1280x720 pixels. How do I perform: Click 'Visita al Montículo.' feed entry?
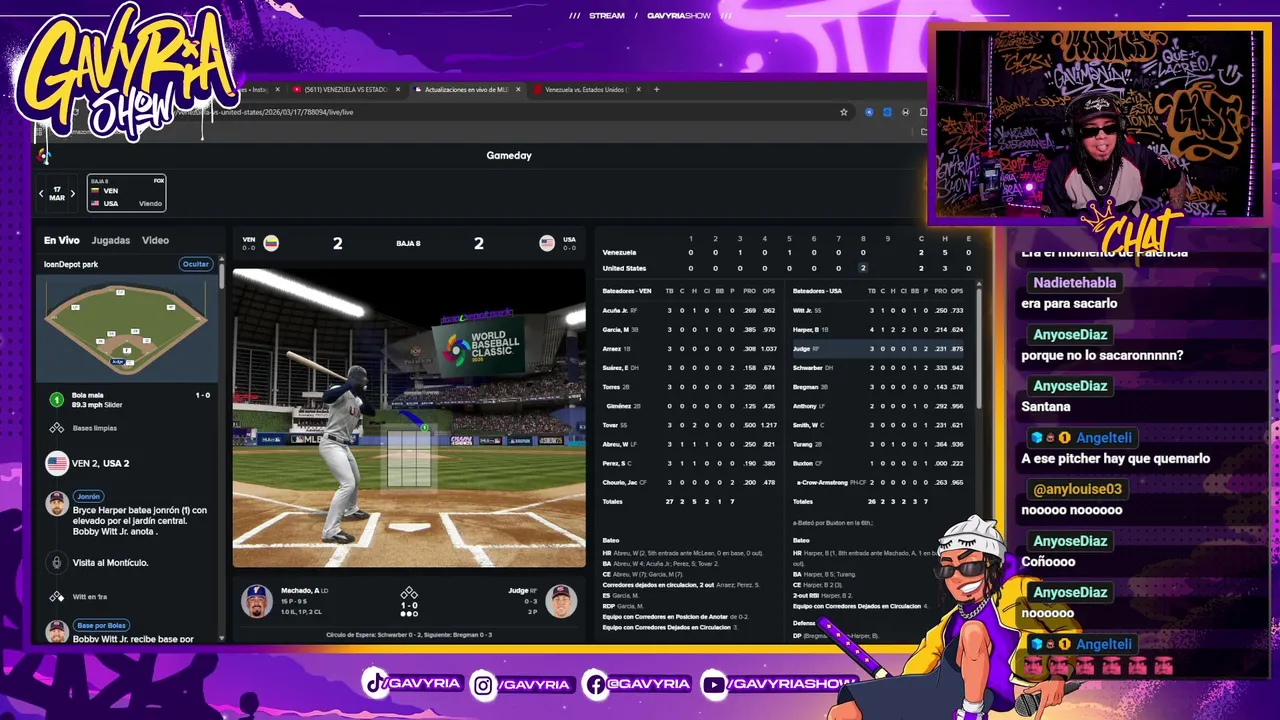[110, 563]
